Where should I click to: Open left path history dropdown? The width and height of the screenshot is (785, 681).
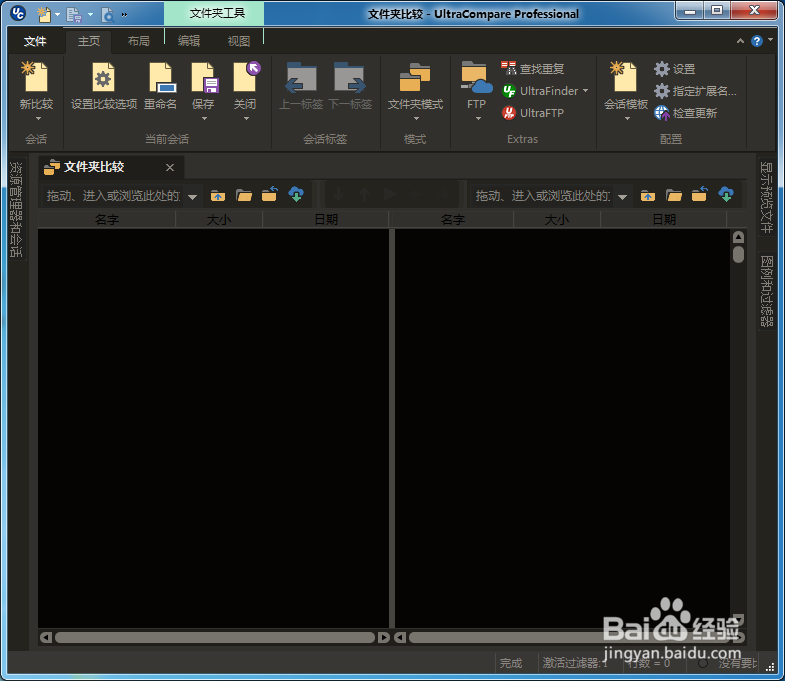pyautogui.click(x=192, y=197)
